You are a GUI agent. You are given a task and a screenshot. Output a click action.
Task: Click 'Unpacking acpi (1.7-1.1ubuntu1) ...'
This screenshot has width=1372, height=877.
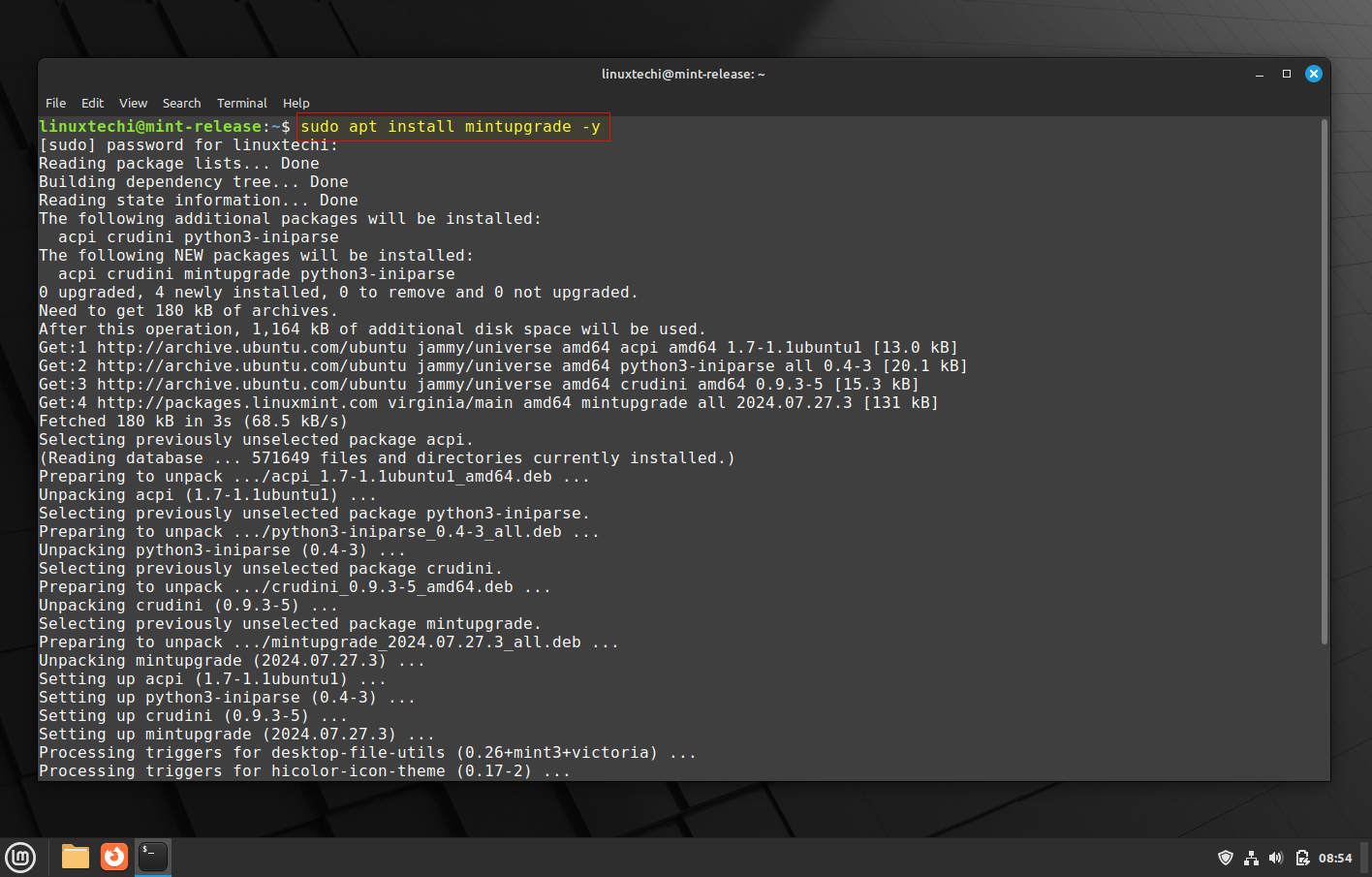tap(208, 495)
